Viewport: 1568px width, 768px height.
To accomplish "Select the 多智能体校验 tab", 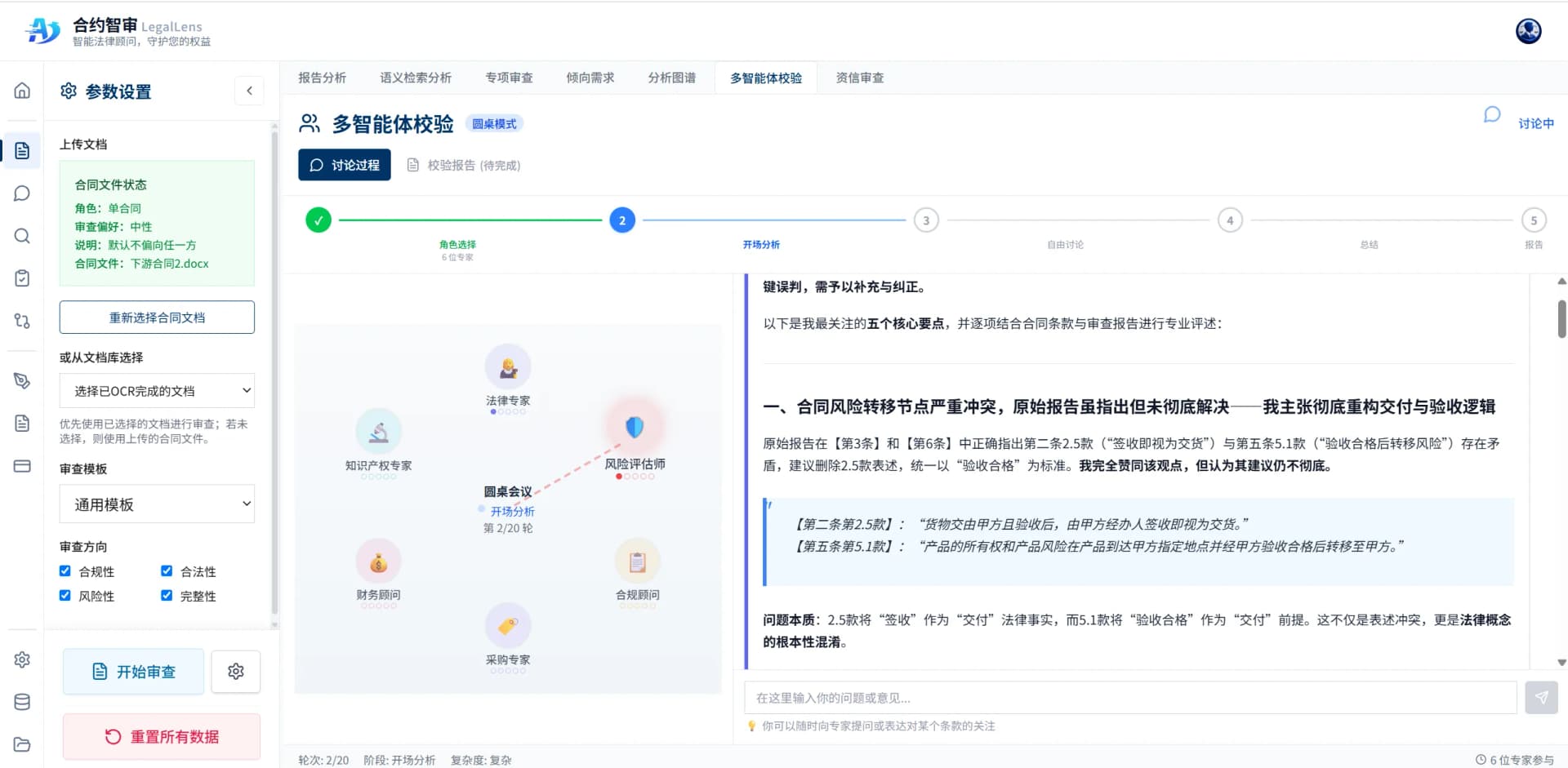I will click(x=766, y=78).
